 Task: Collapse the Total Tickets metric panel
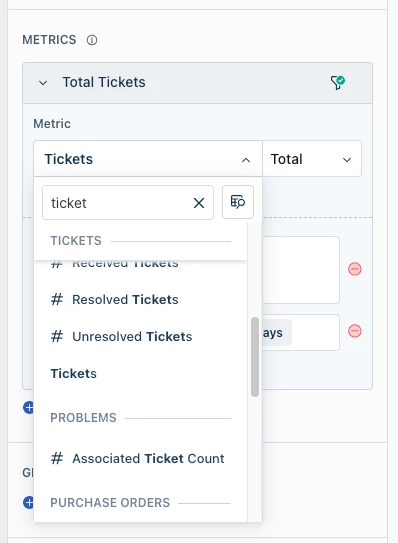pos(43,83)
